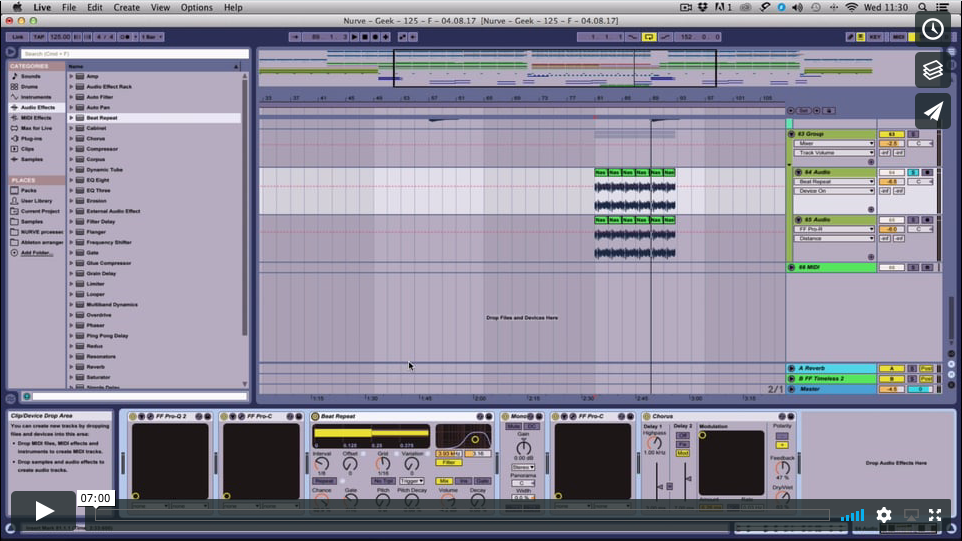The image size is (962, 541).
Task: Solo the 65 Audio track
Action: (913, 220)
